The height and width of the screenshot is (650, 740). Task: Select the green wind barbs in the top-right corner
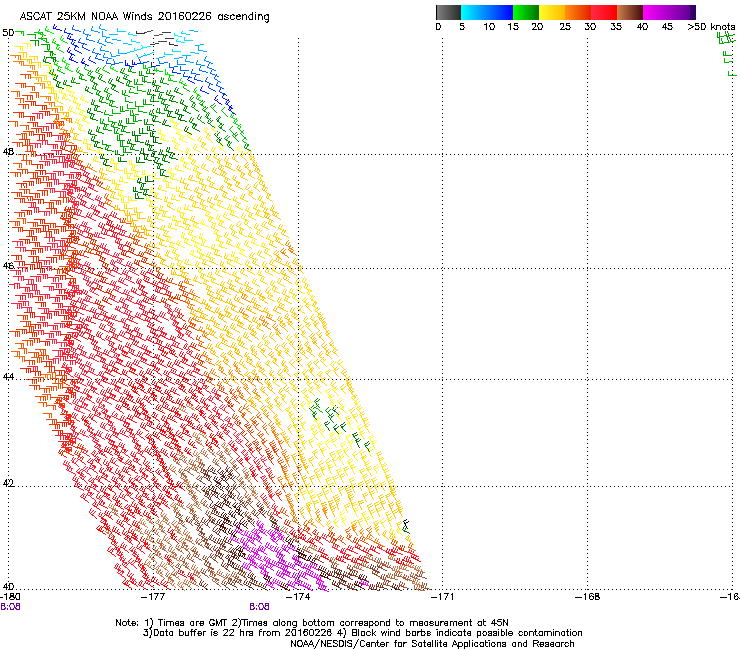point(727,53)
